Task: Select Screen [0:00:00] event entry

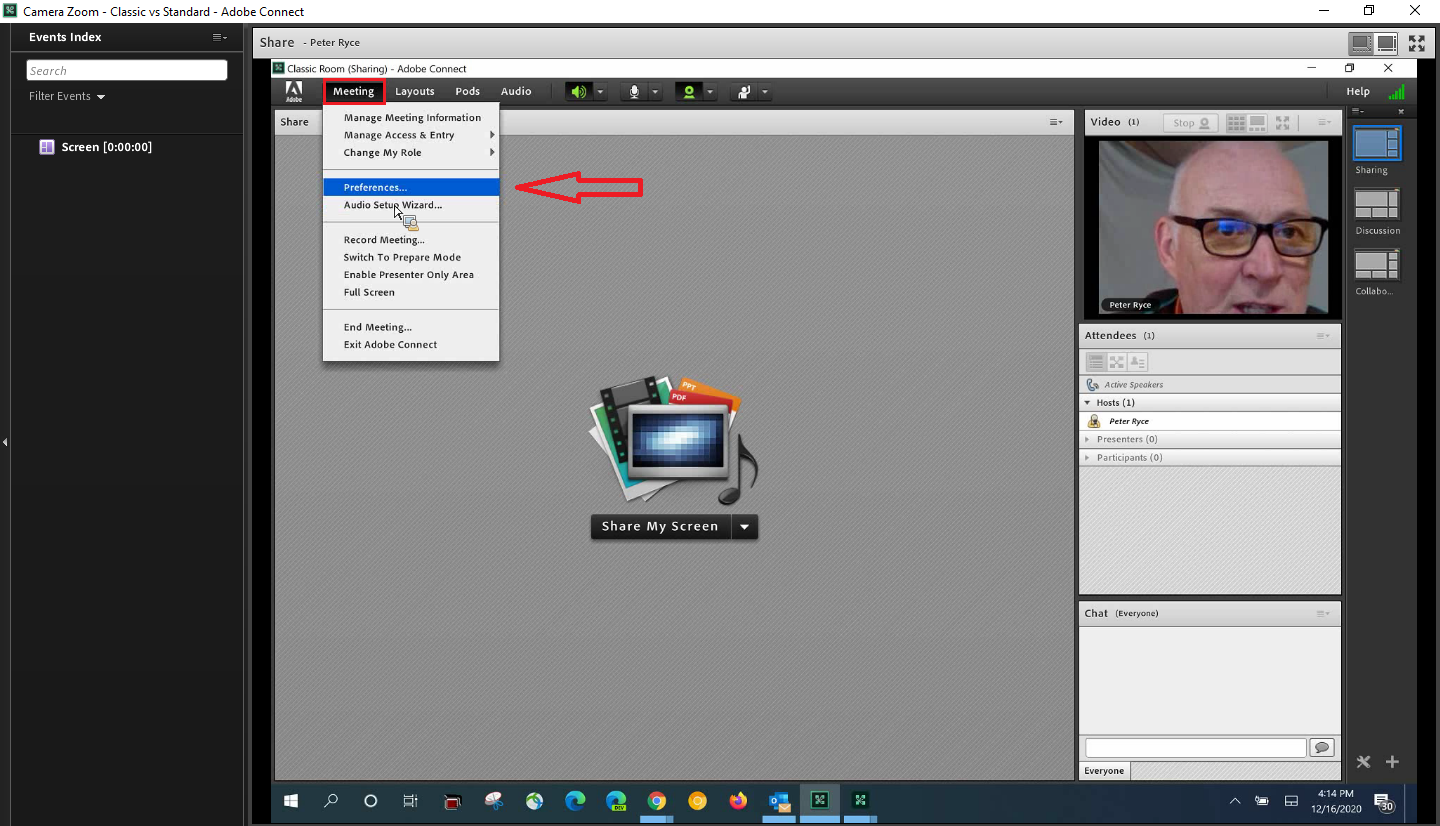Action: 106,147
